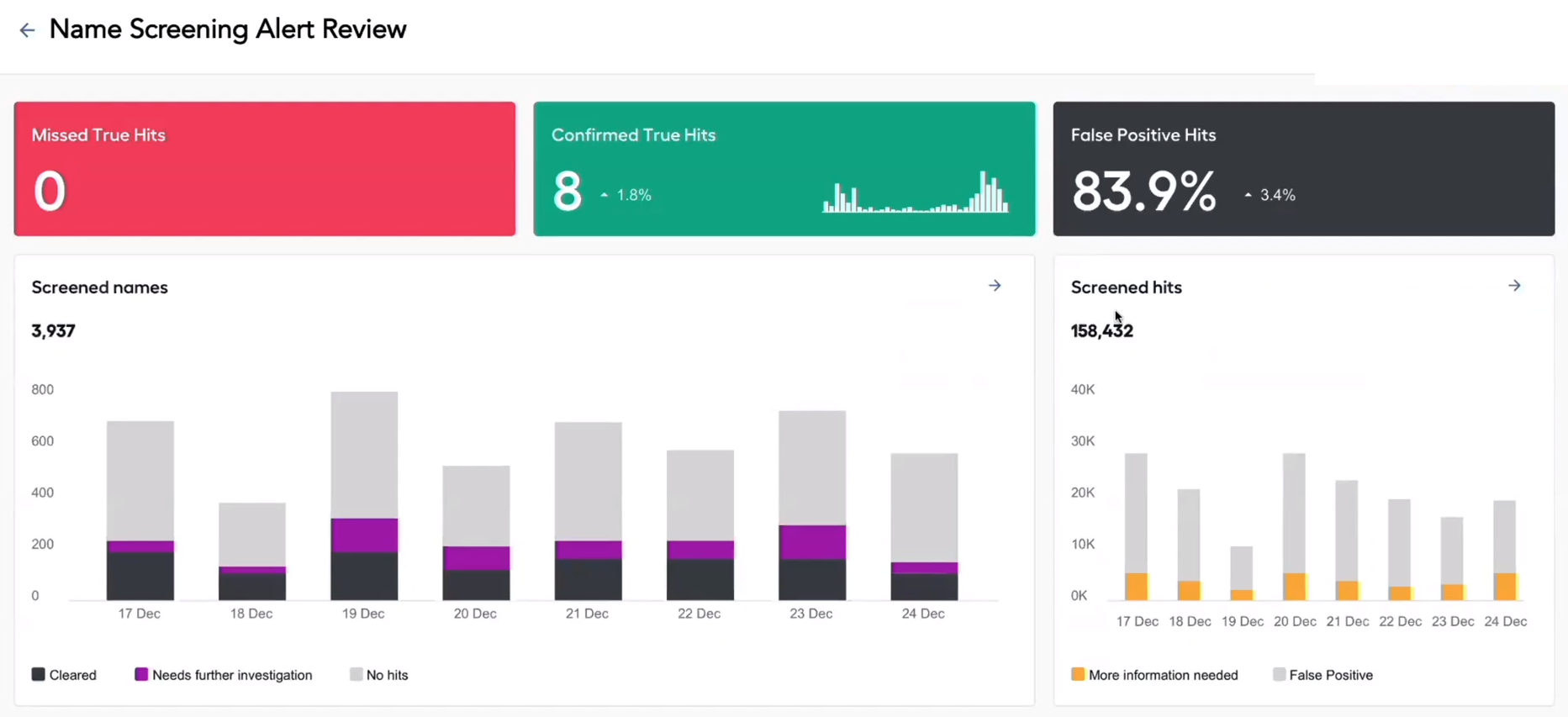Click the Confirmed True Hits sparkline chart

(x=915, y=192)
